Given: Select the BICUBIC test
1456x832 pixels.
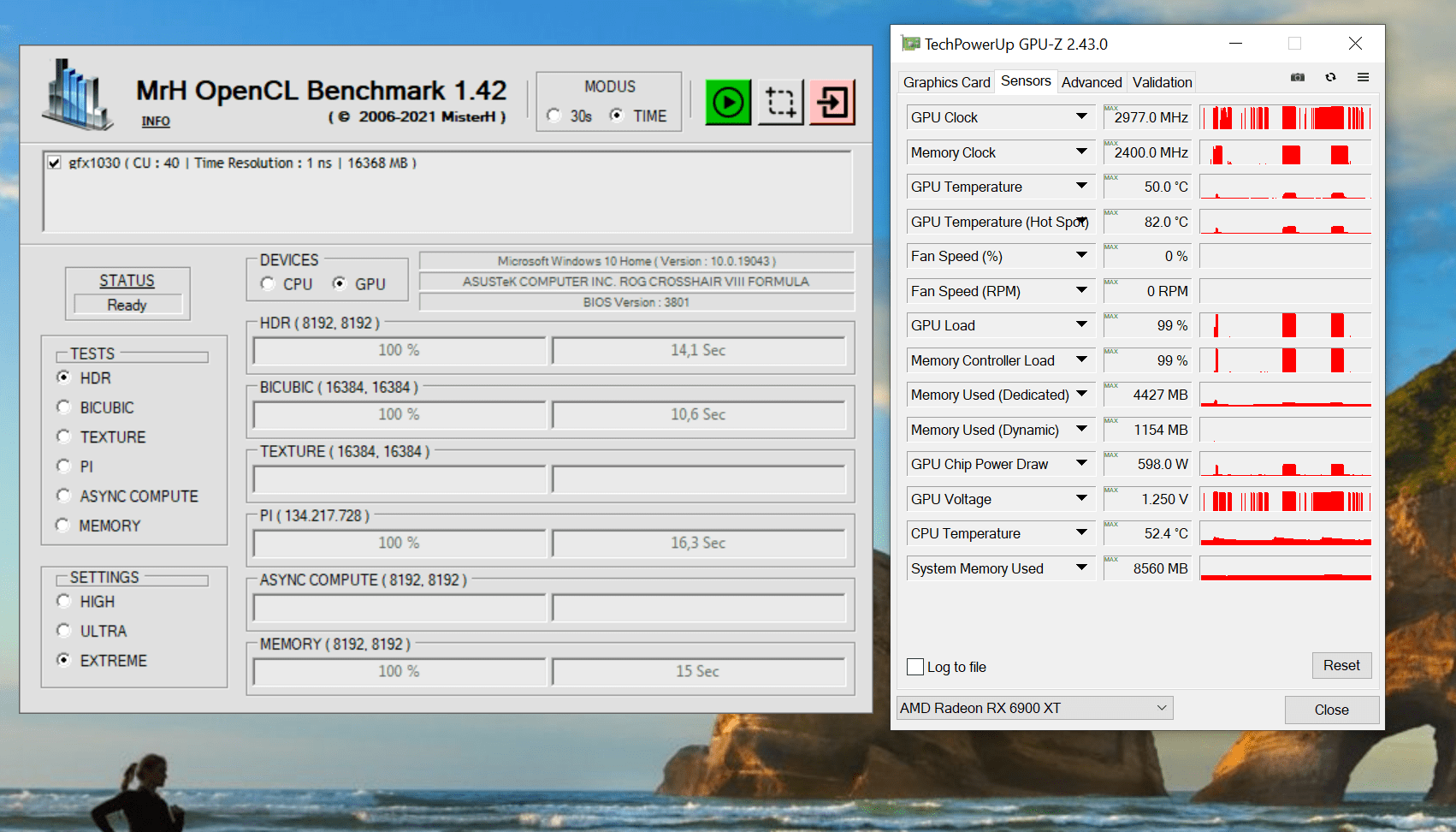Looking at the screenshot, I should point(63,407).
